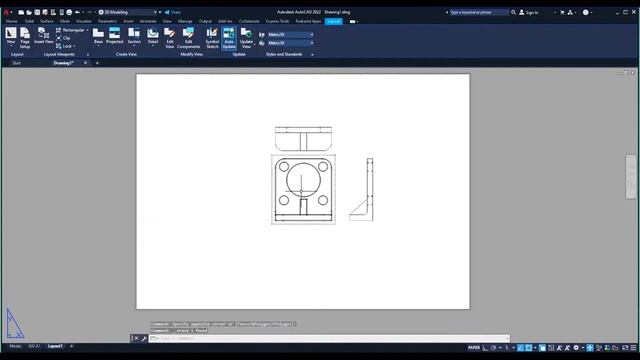Screen dimensions: 640x360
Task: Expand the Rectangular viewport dropdown
Action: (87, 30)
